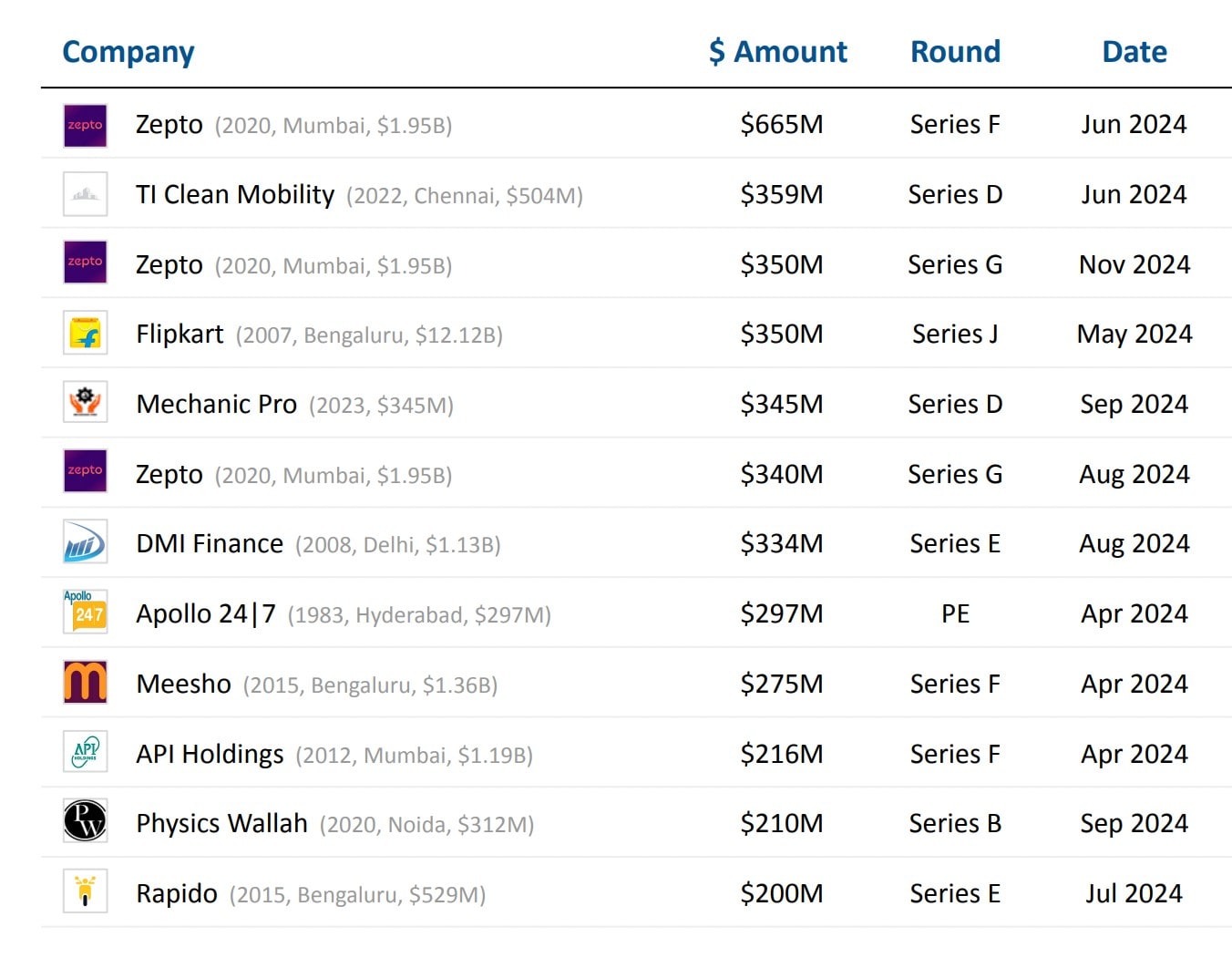Click the Nov 2024 date cell
This screenshot has width=1232, height=968.
1134,265
